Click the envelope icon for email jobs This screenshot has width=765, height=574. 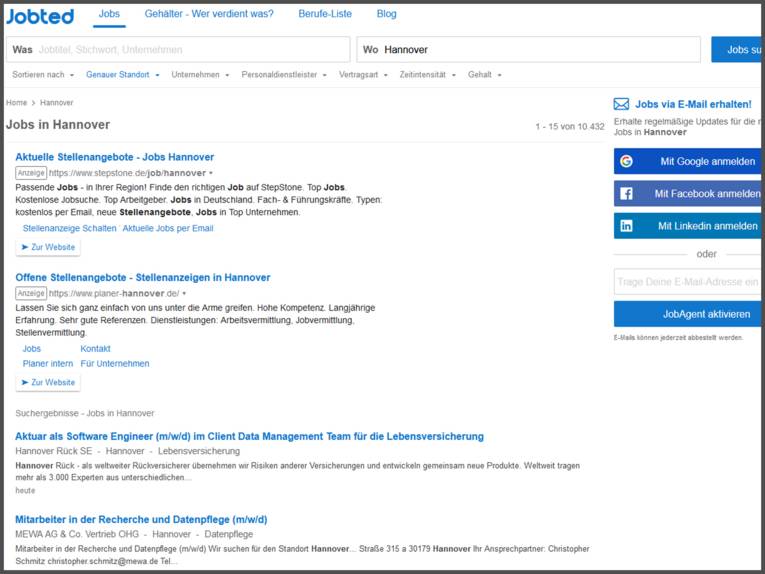pos(621,104)
